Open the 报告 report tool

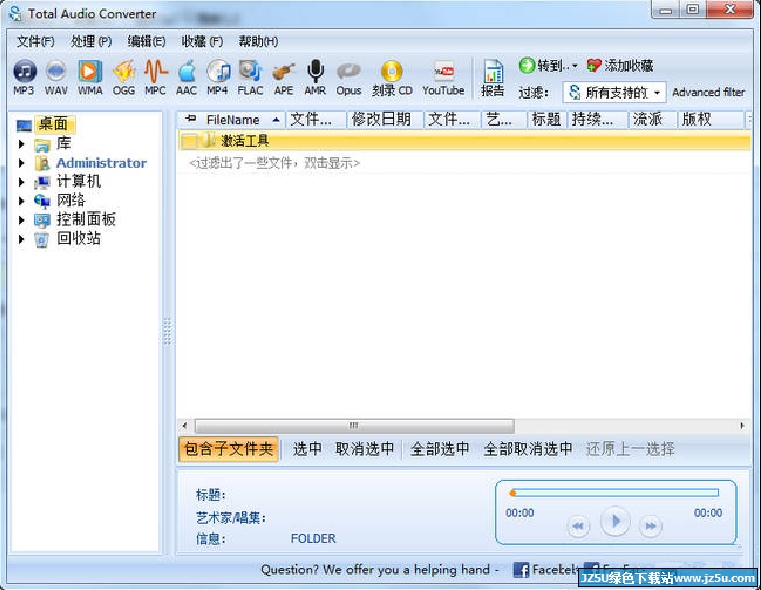point(493,77)
